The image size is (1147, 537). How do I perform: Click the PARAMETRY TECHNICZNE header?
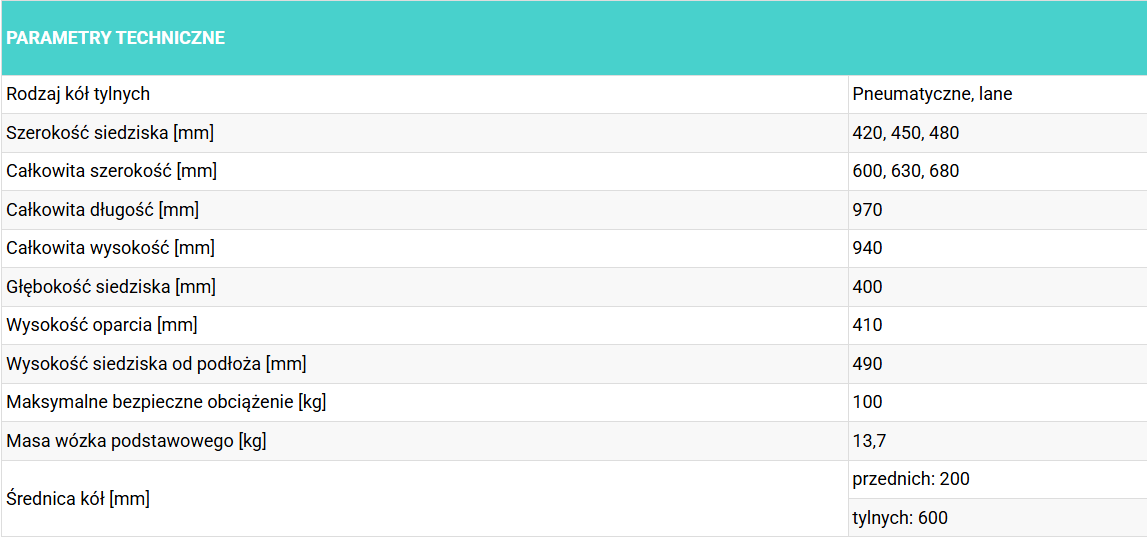(116, 38)
